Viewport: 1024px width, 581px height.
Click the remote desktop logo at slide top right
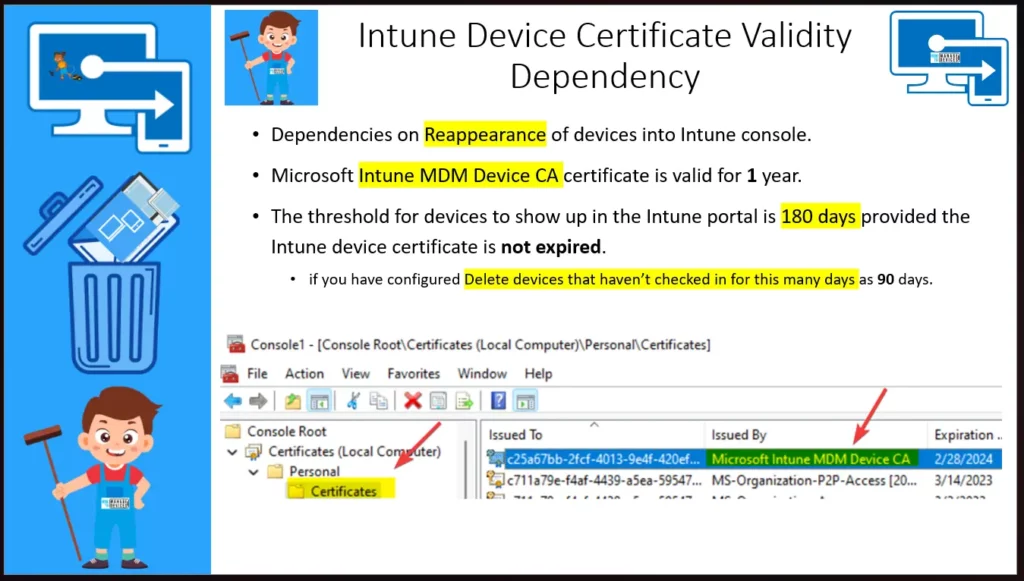click(x=948, y=57)
